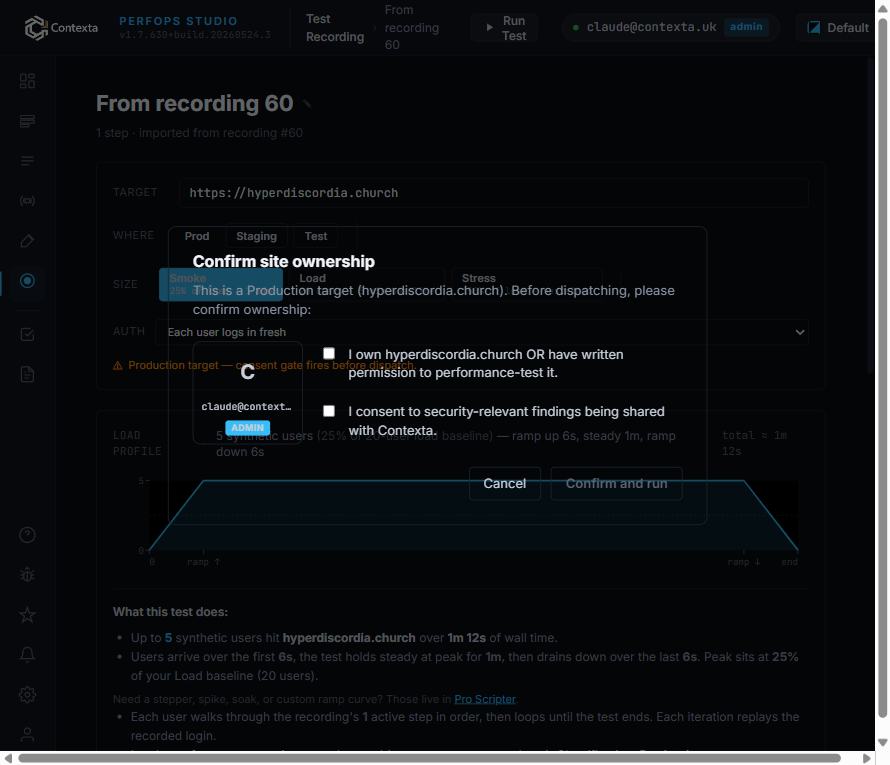The width and height of the screenshot is (890, 765).
Task: Open the dashboard grid icon in sidebar
Action: click(x=27, y=81)
